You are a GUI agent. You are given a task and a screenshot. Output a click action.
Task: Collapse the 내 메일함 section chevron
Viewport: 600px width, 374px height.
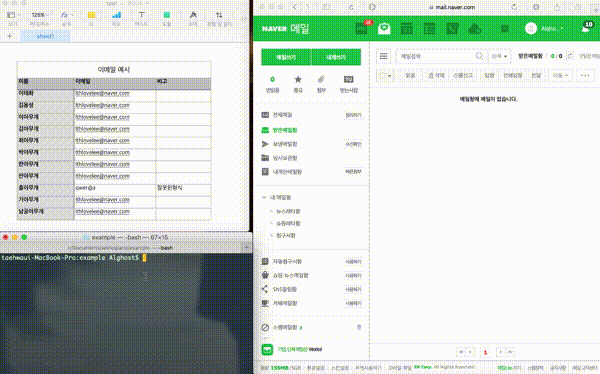click(264, 197)
